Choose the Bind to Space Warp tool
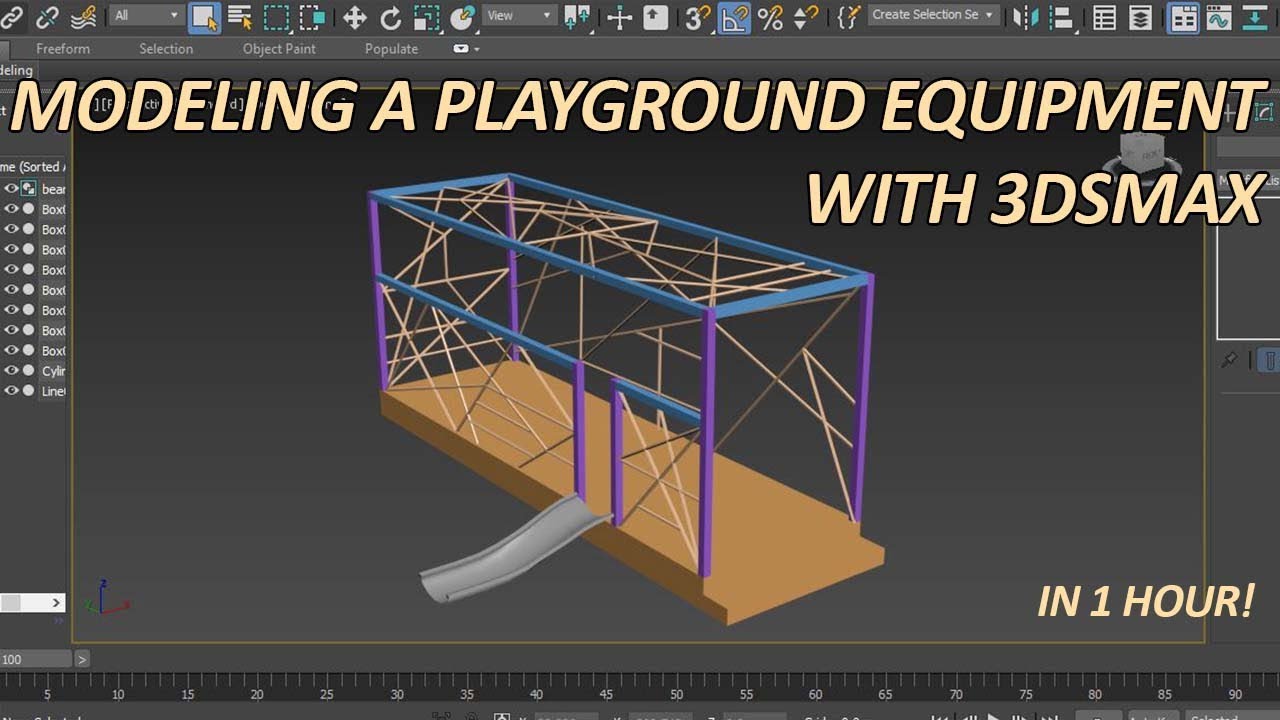 [x=84, y=16]
